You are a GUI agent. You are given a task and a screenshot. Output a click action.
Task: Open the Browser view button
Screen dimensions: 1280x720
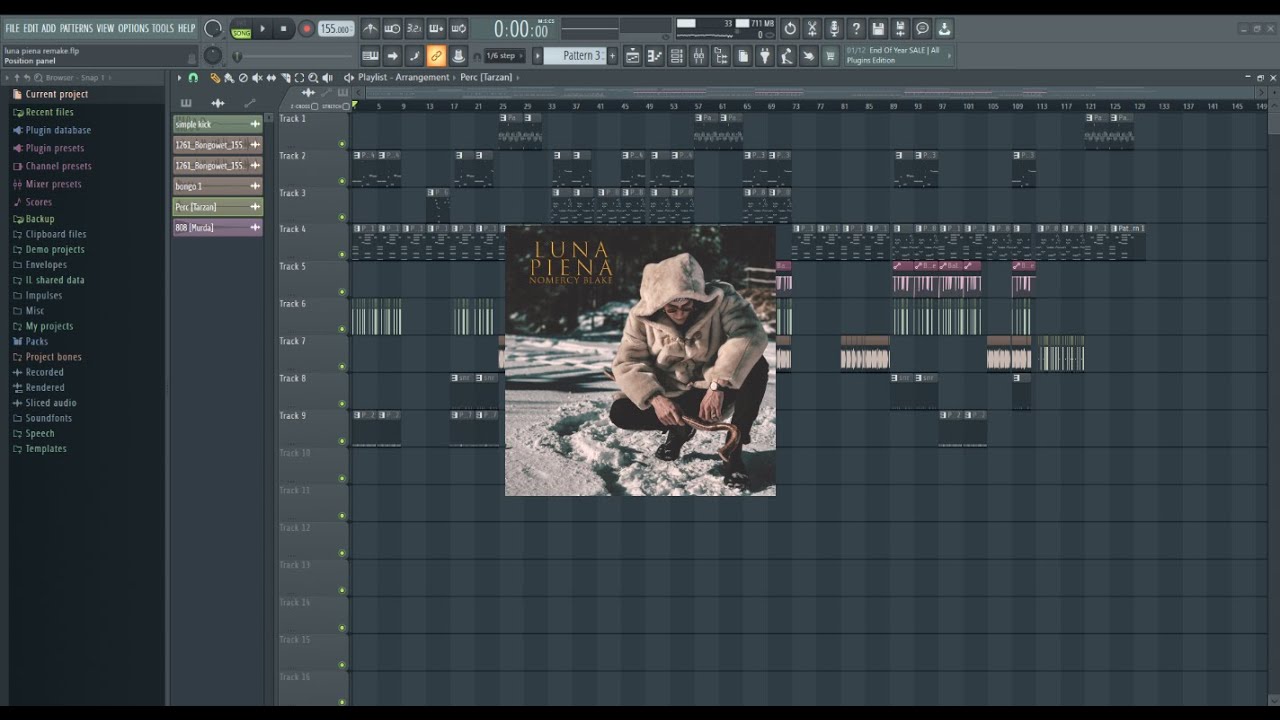[x=721, y=56]
